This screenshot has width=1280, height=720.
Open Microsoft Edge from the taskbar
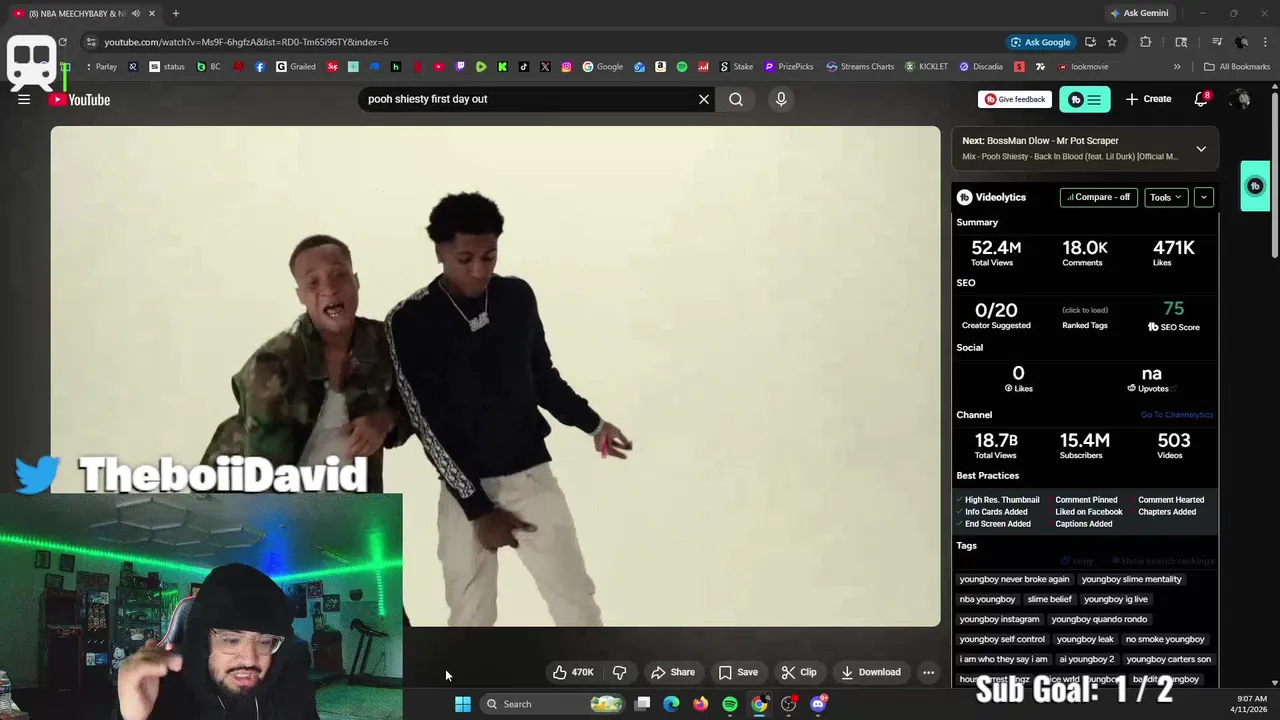click(671, 704)
